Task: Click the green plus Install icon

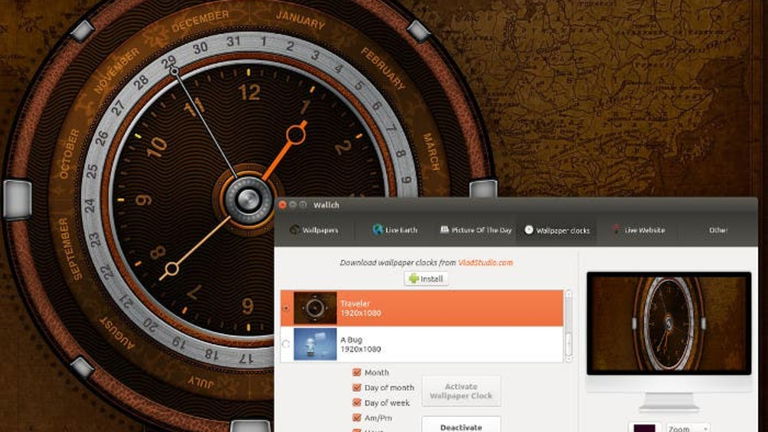Action: (x=414, y=279)
